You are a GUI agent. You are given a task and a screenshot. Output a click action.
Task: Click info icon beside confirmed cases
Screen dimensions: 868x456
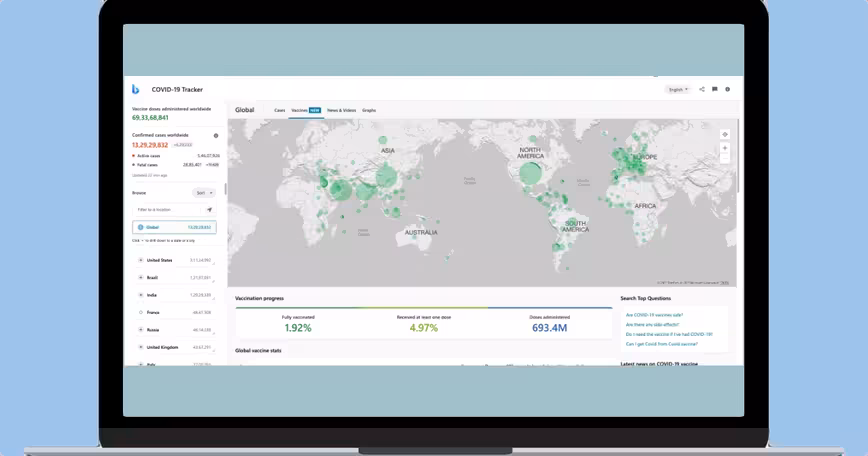click(x=215, y=135)
